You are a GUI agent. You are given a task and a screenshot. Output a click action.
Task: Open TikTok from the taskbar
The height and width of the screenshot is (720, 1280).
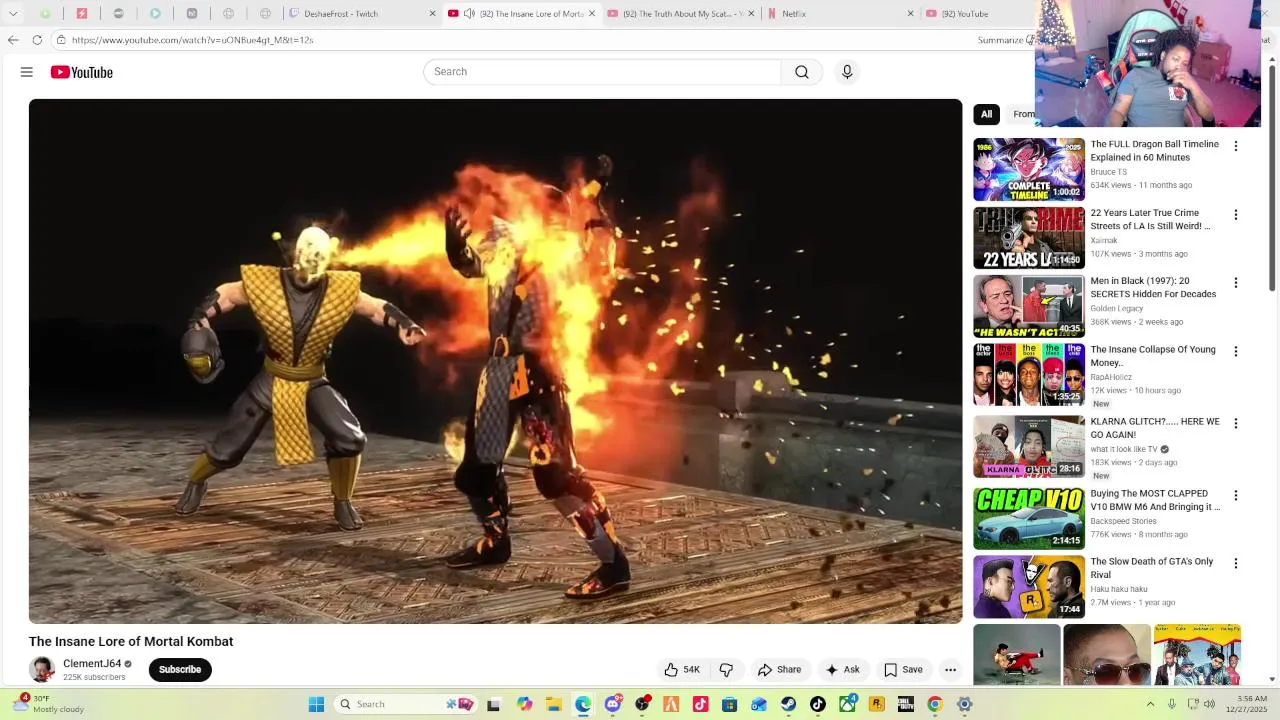(x=818, y=704)
